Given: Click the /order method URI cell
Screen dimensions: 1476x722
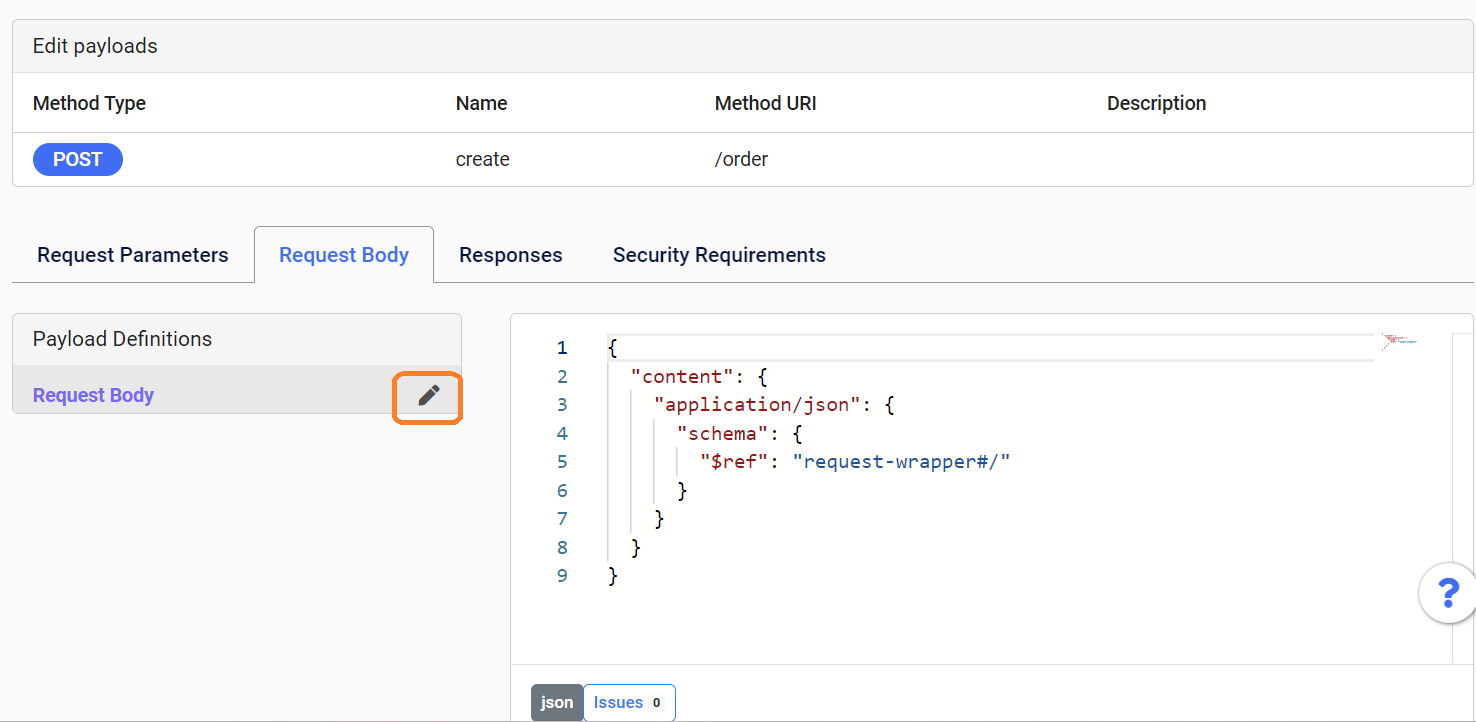Looking at the screenshot, I should click(x=741, y=159).
